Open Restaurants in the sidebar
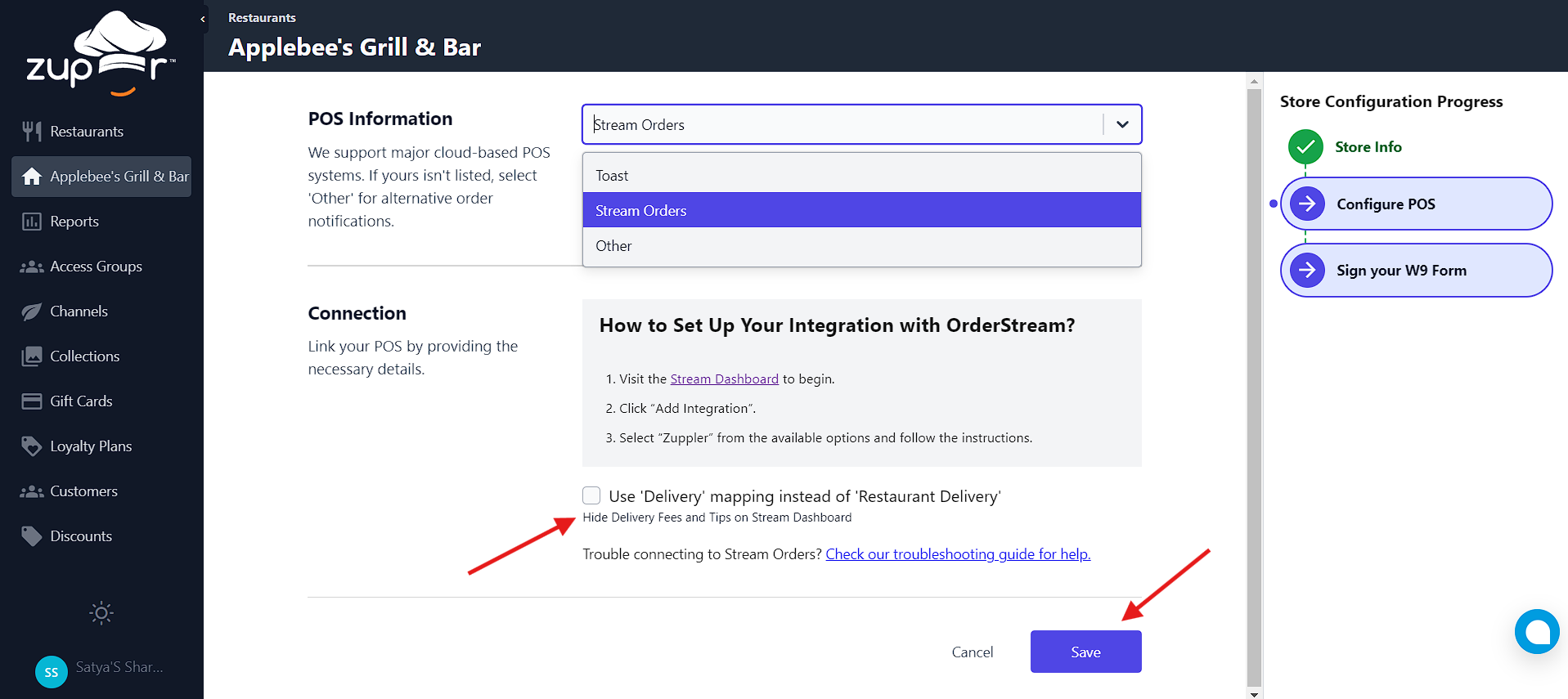 click(101, 132)
